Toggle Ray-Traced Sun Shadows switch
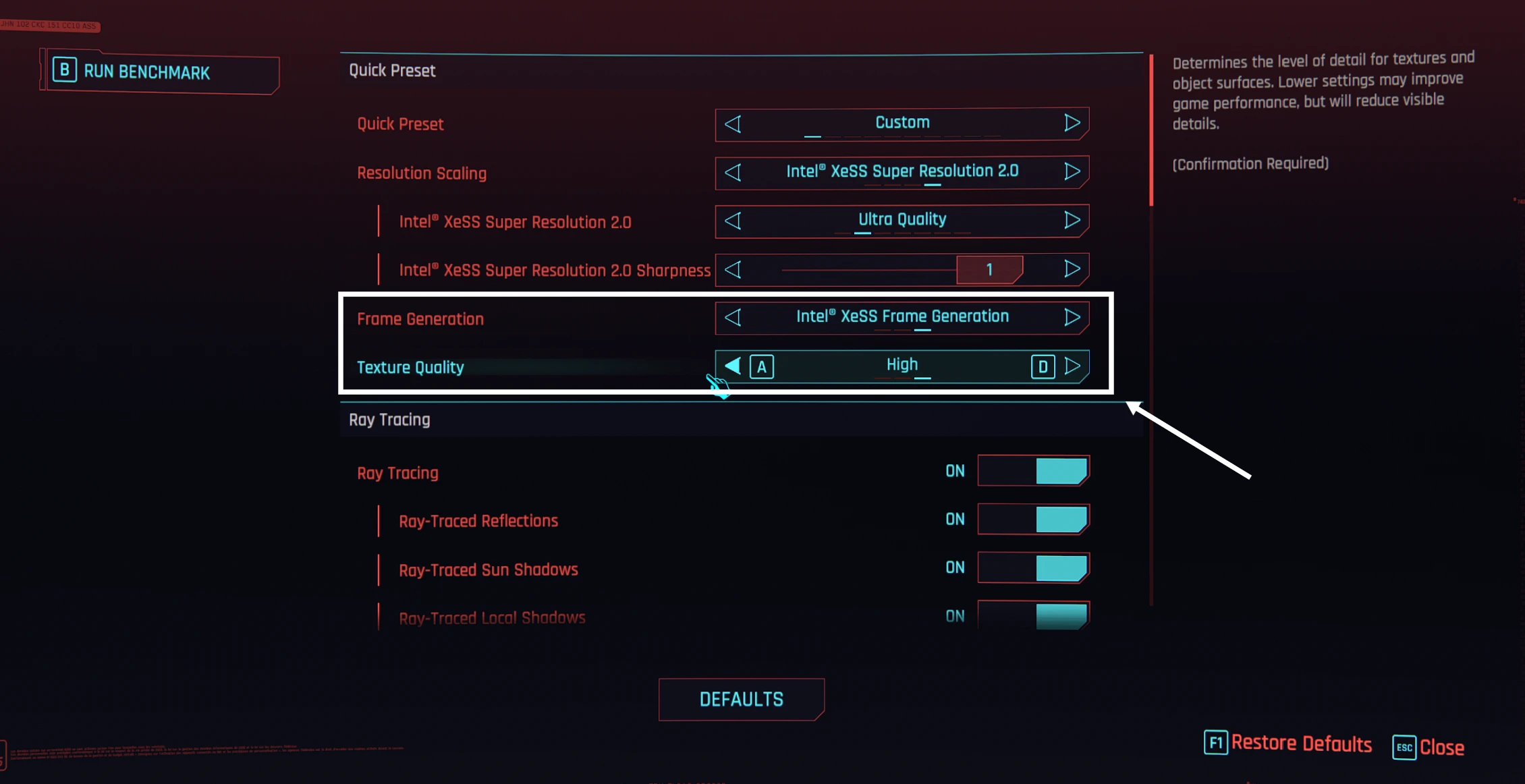 pyautogui.click(x=1033, y=568)
